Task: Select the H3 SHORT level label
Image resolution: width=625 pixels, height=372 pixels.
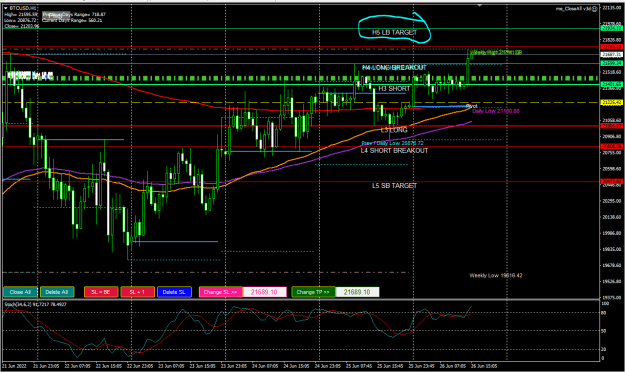Action: coord(394,89)
